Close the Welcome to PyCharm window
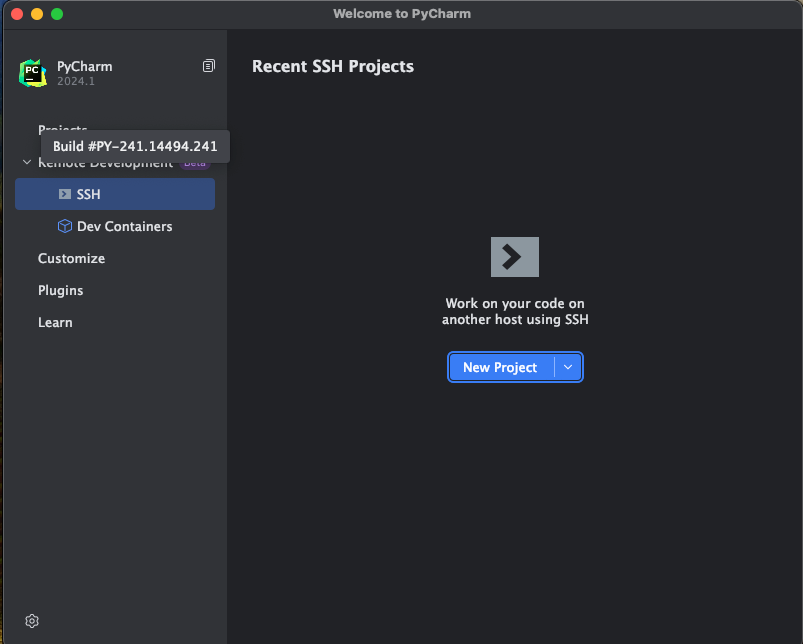803x644 pixels. click(17, 14)
